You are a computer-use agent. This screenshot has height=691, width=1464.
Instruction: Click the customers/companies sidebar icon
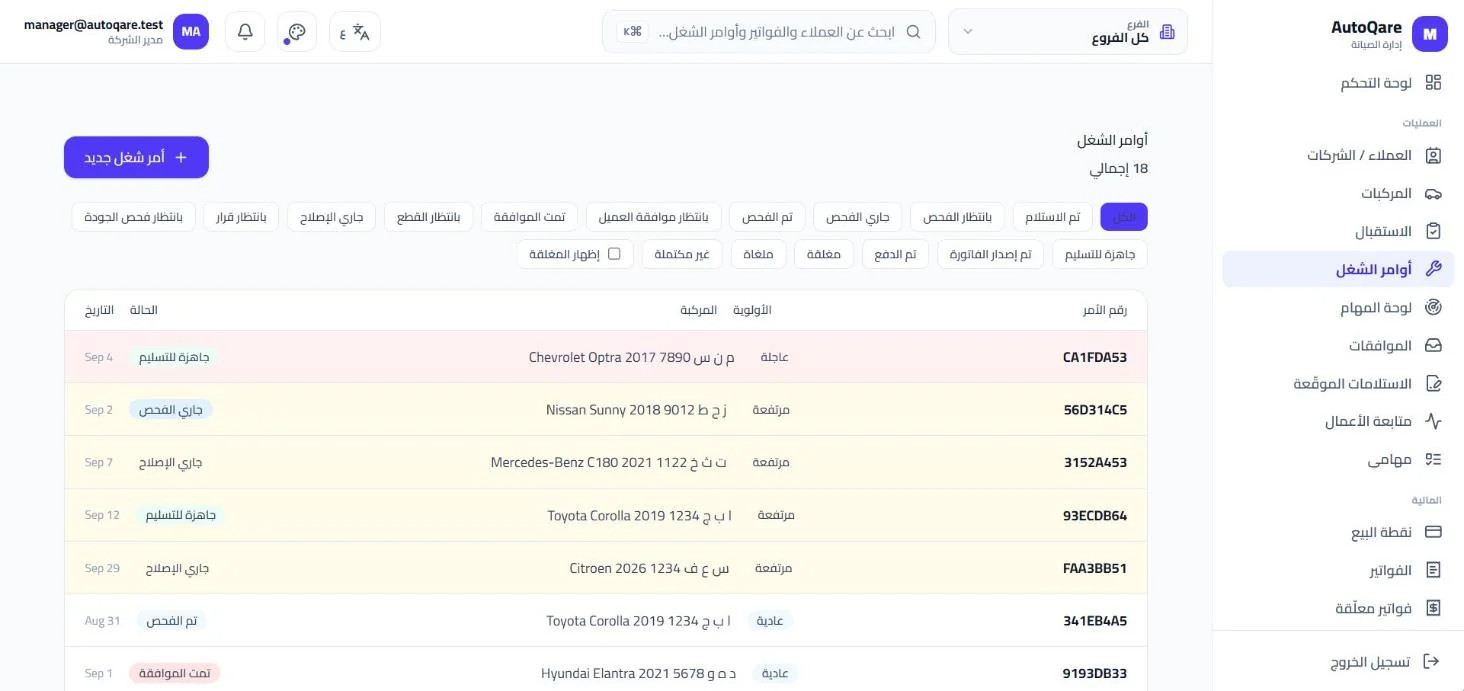[1433, 156]
